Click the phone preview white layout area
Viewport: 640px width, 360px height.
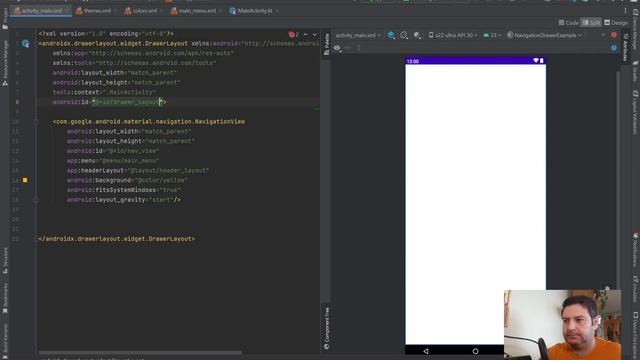[475, 204]
